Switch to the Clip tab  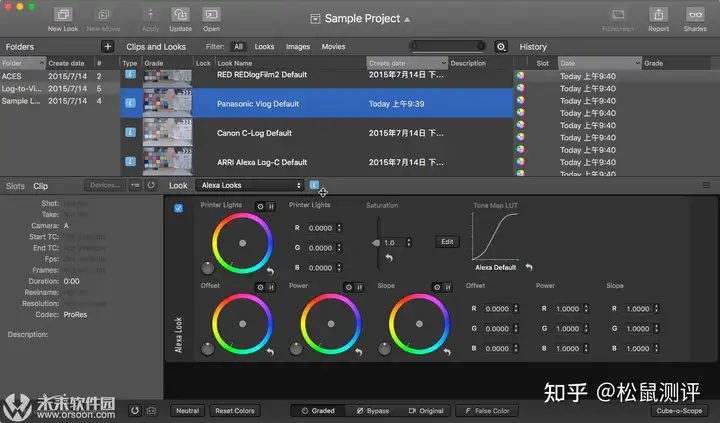tap(40, 186)
